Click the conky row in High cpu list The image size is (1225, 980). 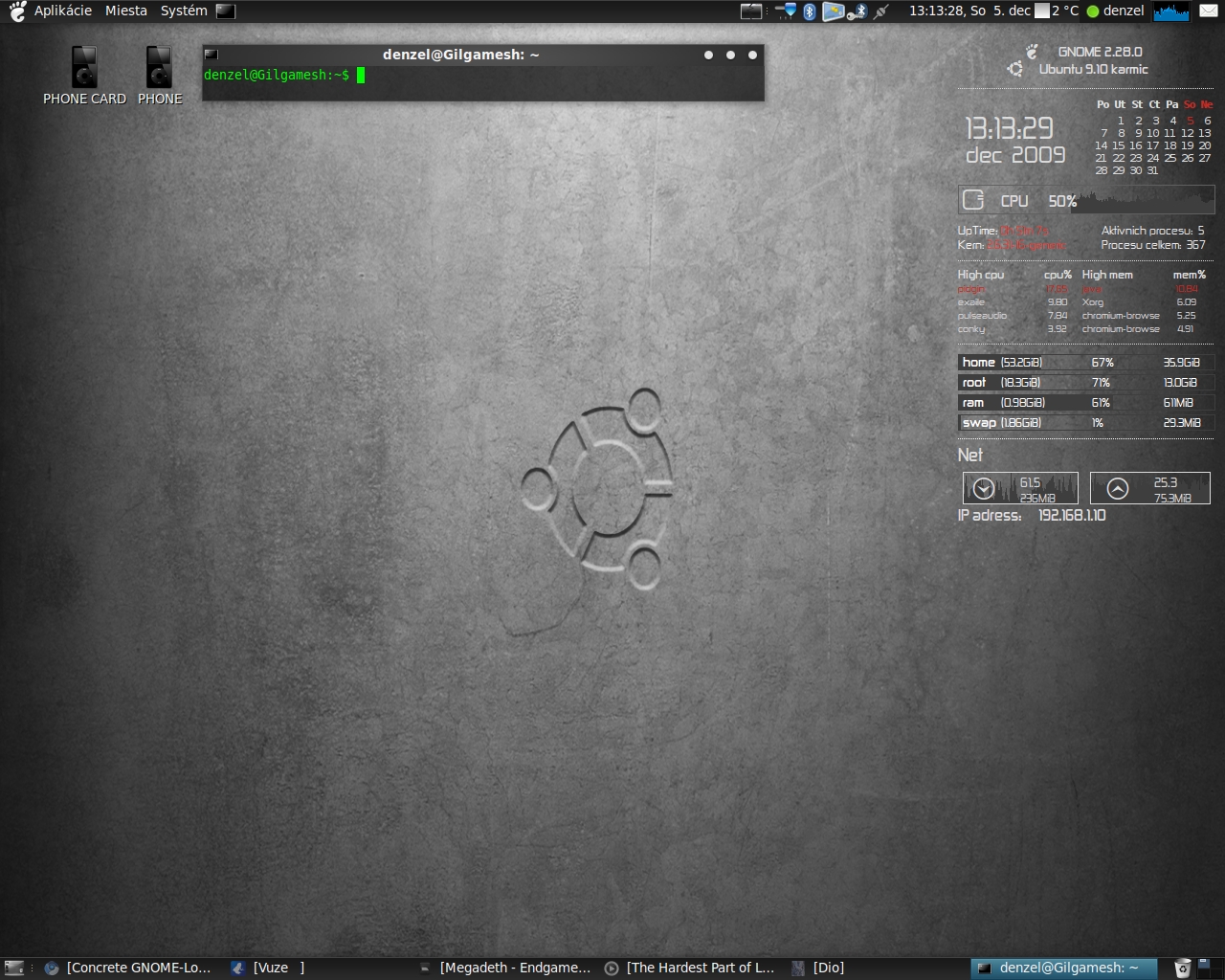click(1013, 328)
